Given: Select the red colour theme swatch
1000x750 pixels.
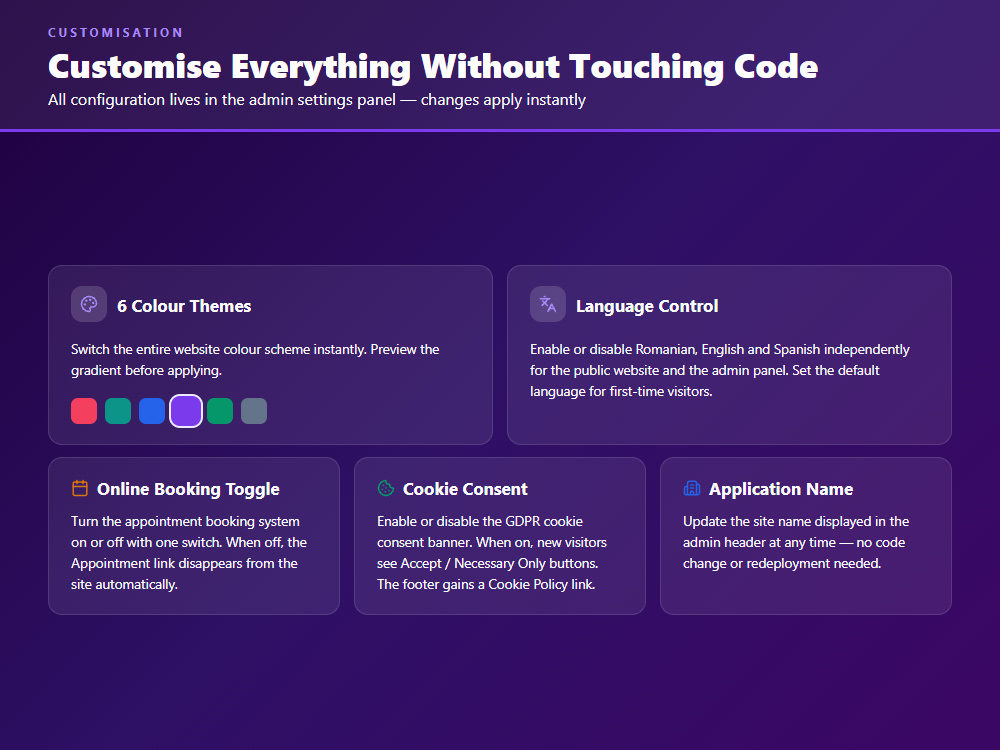Looking at the screenshot, I should pos(84,411).
